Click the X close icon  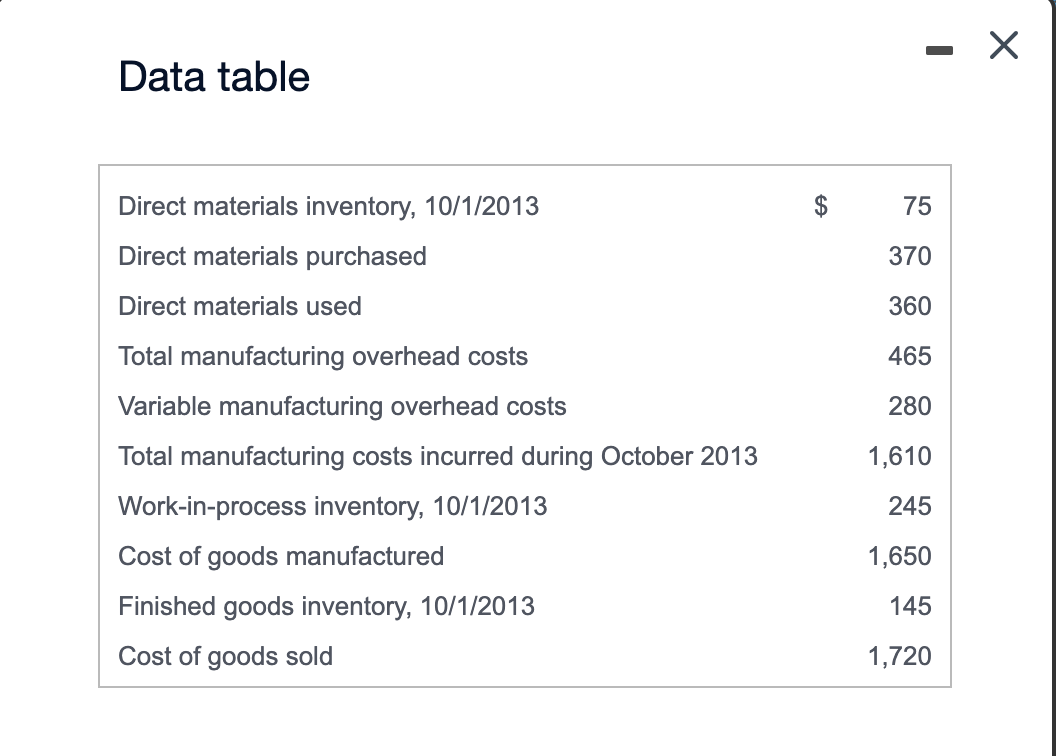(1003, 46)
